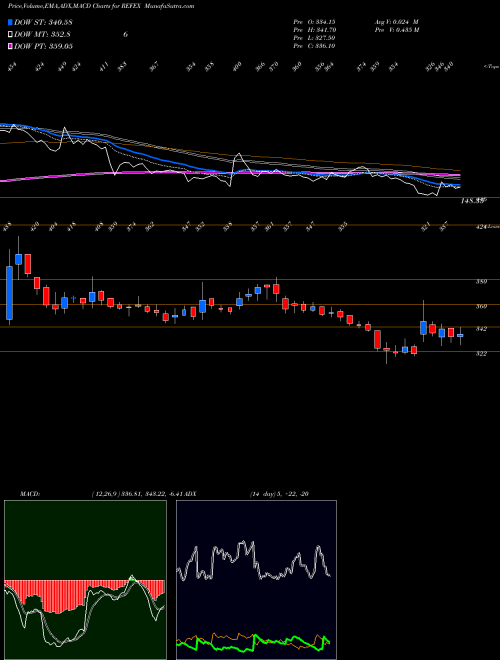Viewport: 500px width, 660px height.
Task: Click the number 6 beside DOW MT
Action: point(125,34)
